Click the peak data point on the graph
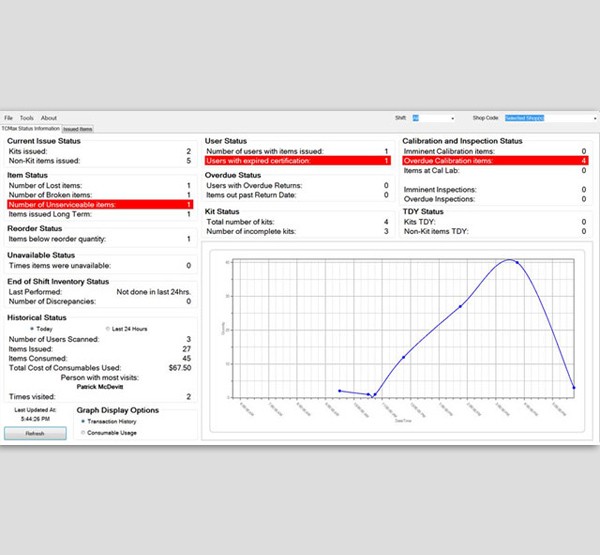This screenshot has width=600, height=555. point(516,262)
